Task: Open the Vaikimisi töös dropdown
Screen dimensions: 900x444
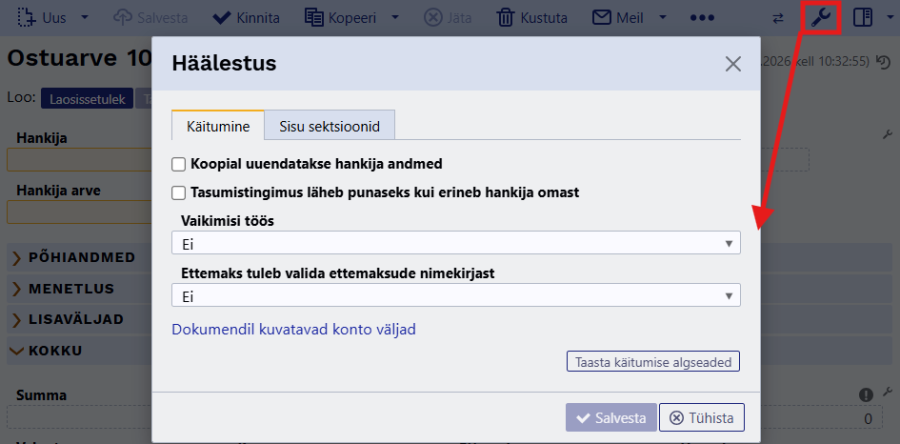Action: (456, 243)
